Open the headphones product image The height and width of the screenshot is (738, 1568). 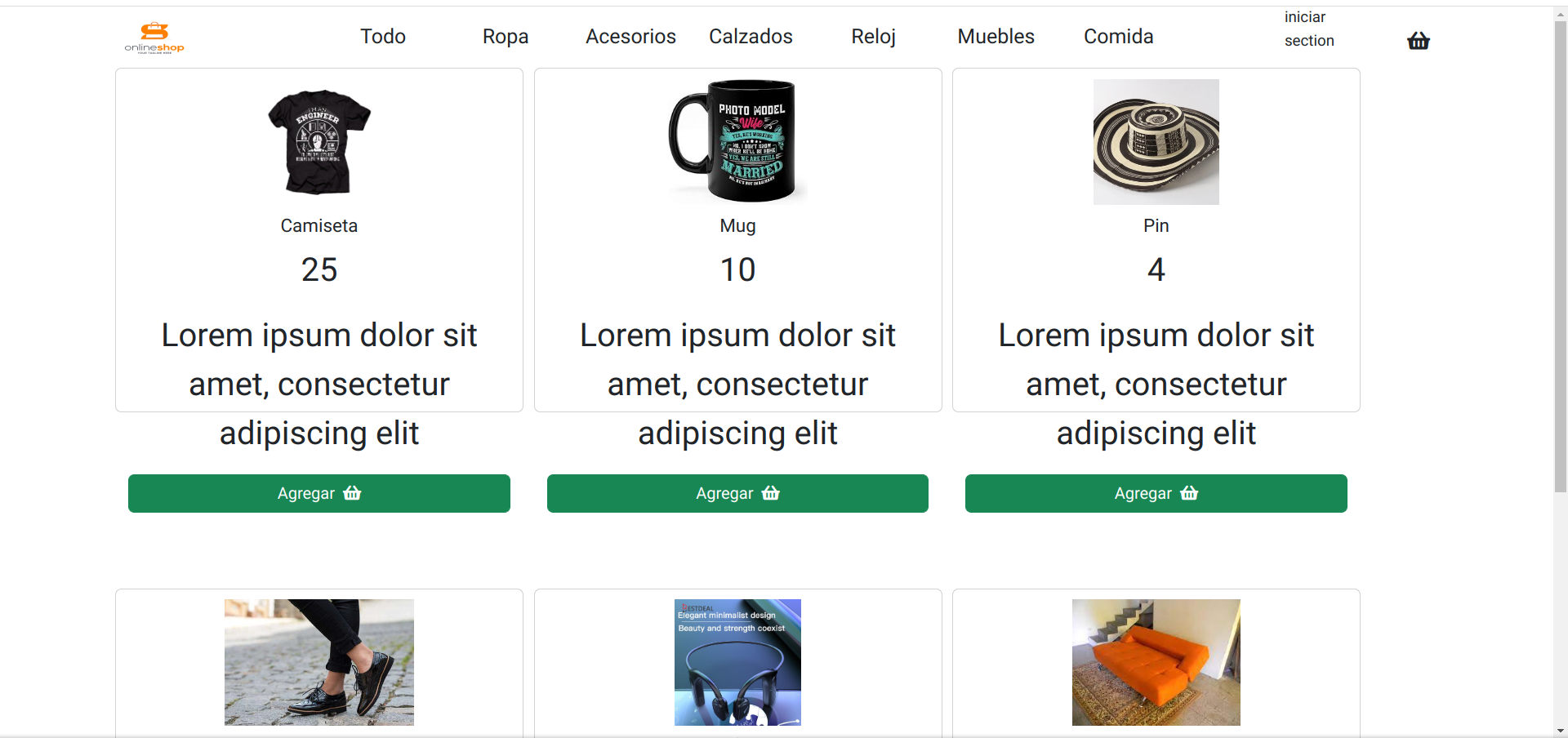[737, 662]
